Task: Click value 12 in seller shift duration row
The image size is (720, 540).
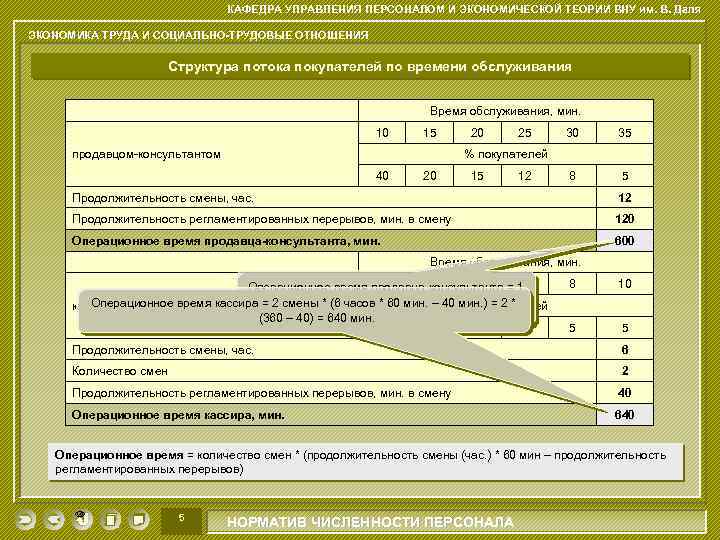Action: 624,198
